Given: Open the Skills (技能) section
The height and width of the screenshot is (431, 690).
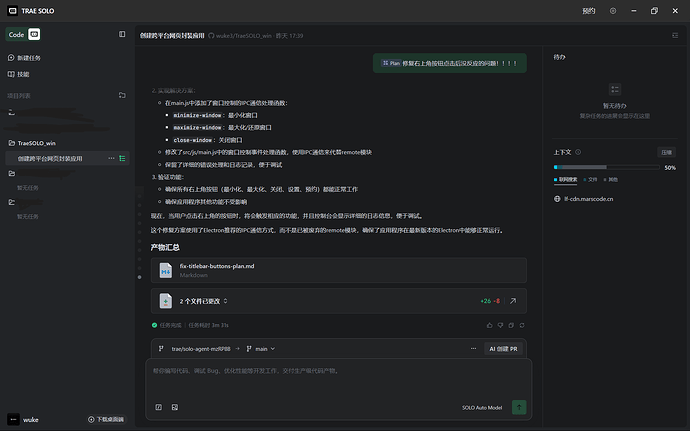Looking at the screenshot, I should pyautogui.click(x=18, y=74).
